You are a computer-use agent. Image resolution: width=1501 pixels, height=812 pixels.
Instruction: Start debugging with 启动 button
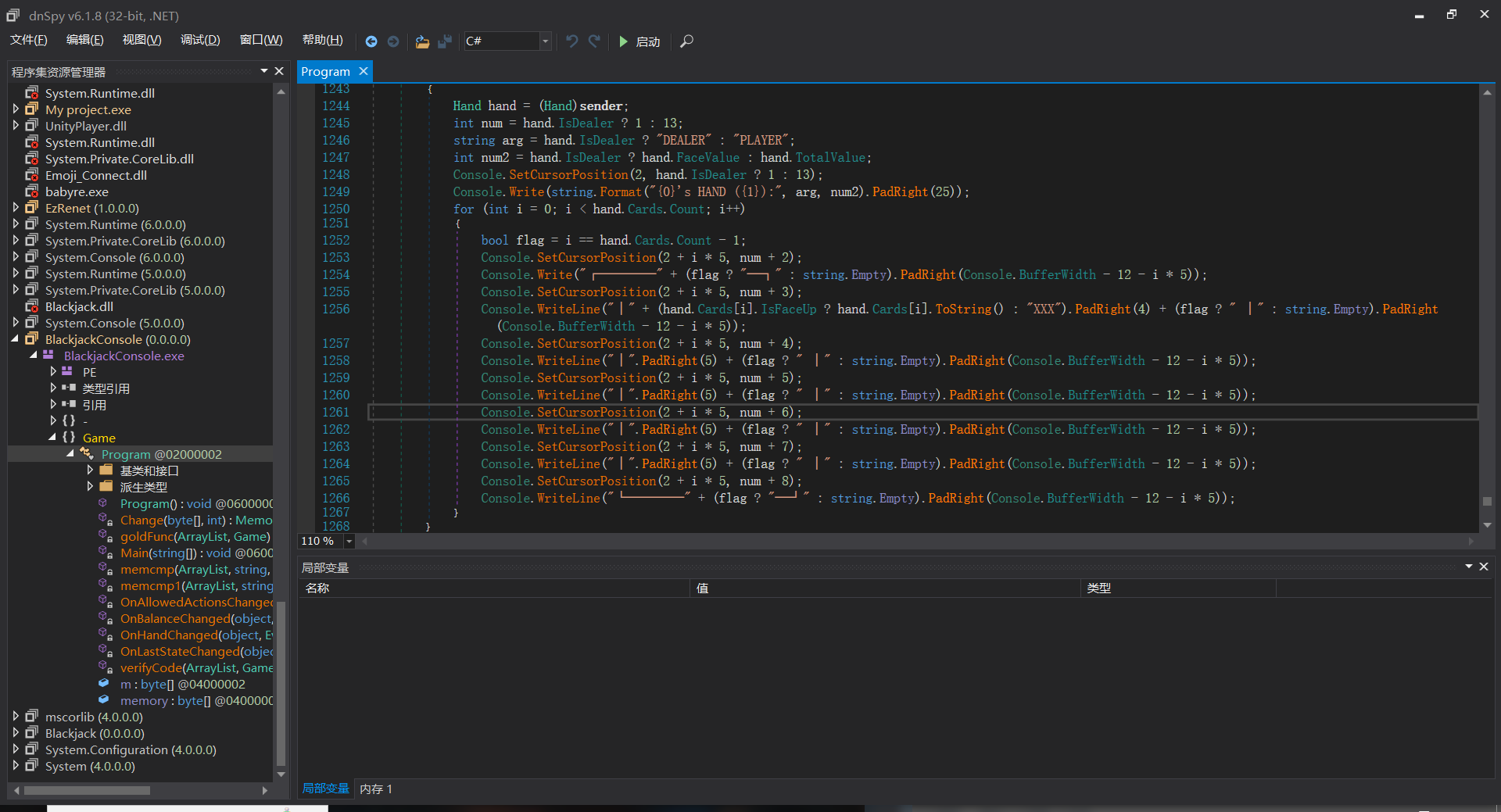[639, 41]
